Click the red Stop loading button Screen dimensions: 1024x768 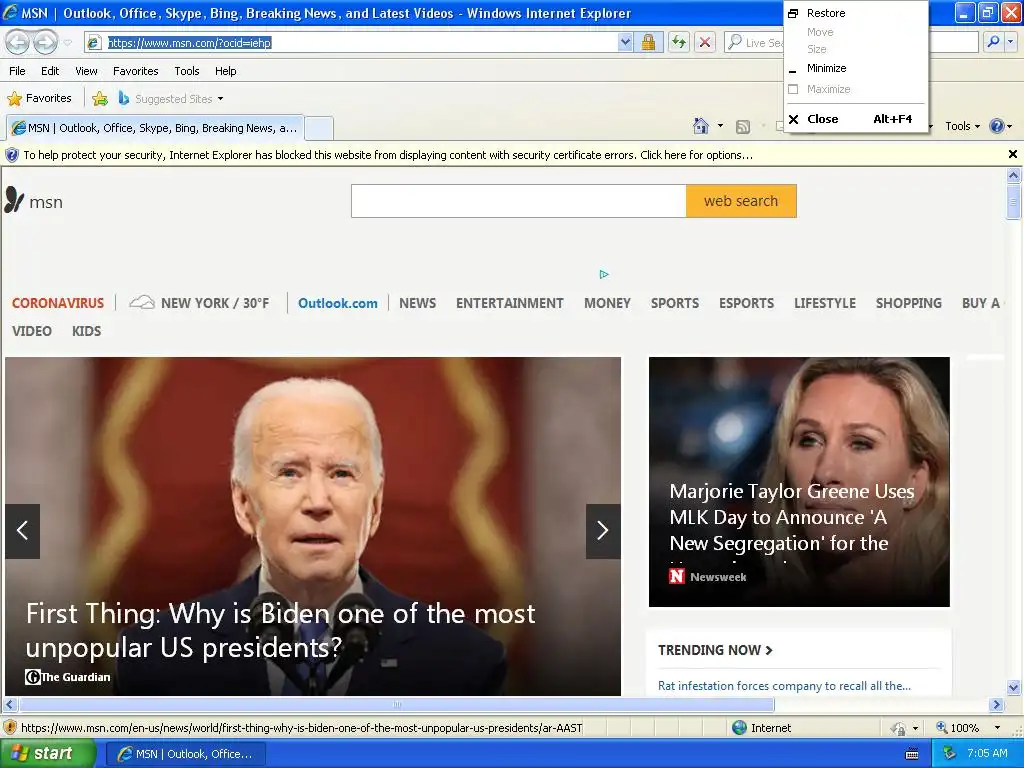point(705,42)
